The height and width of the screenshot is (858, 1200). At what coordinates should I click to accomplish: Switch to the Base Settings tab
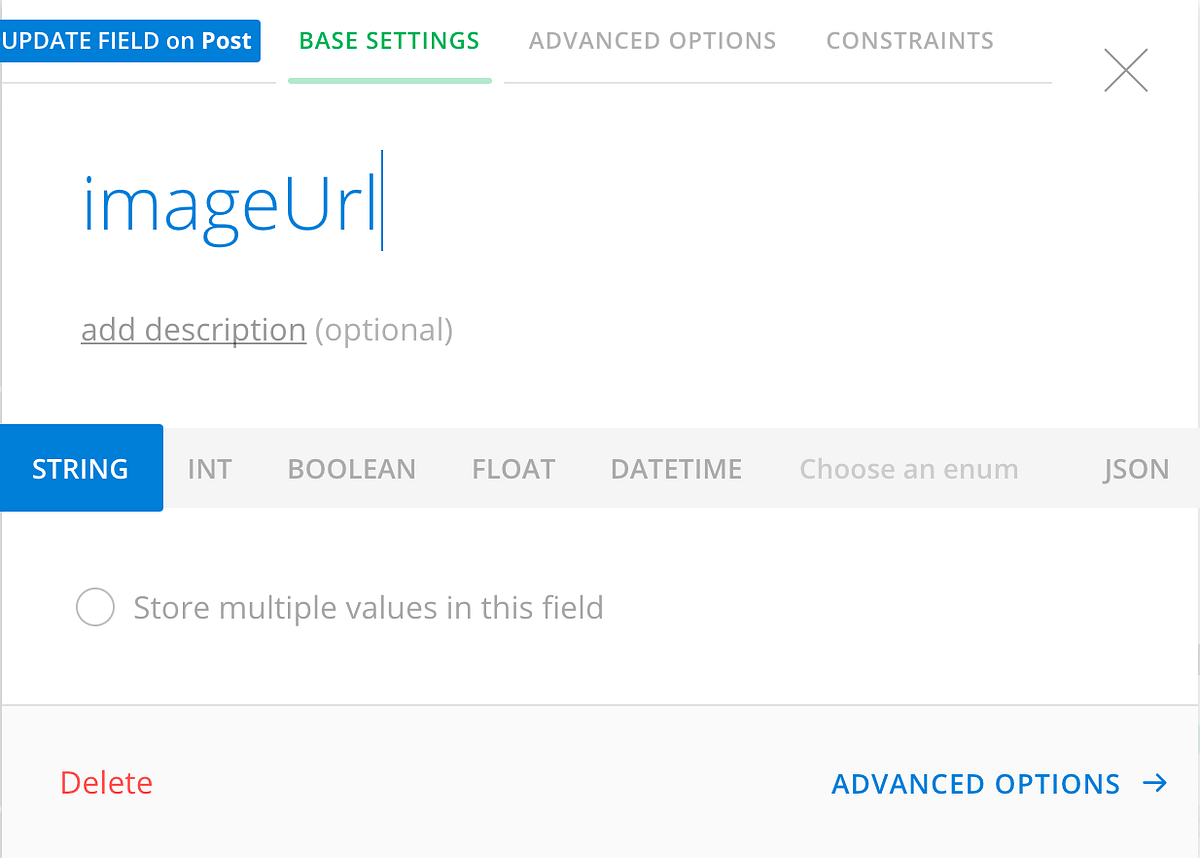(389, 41)
